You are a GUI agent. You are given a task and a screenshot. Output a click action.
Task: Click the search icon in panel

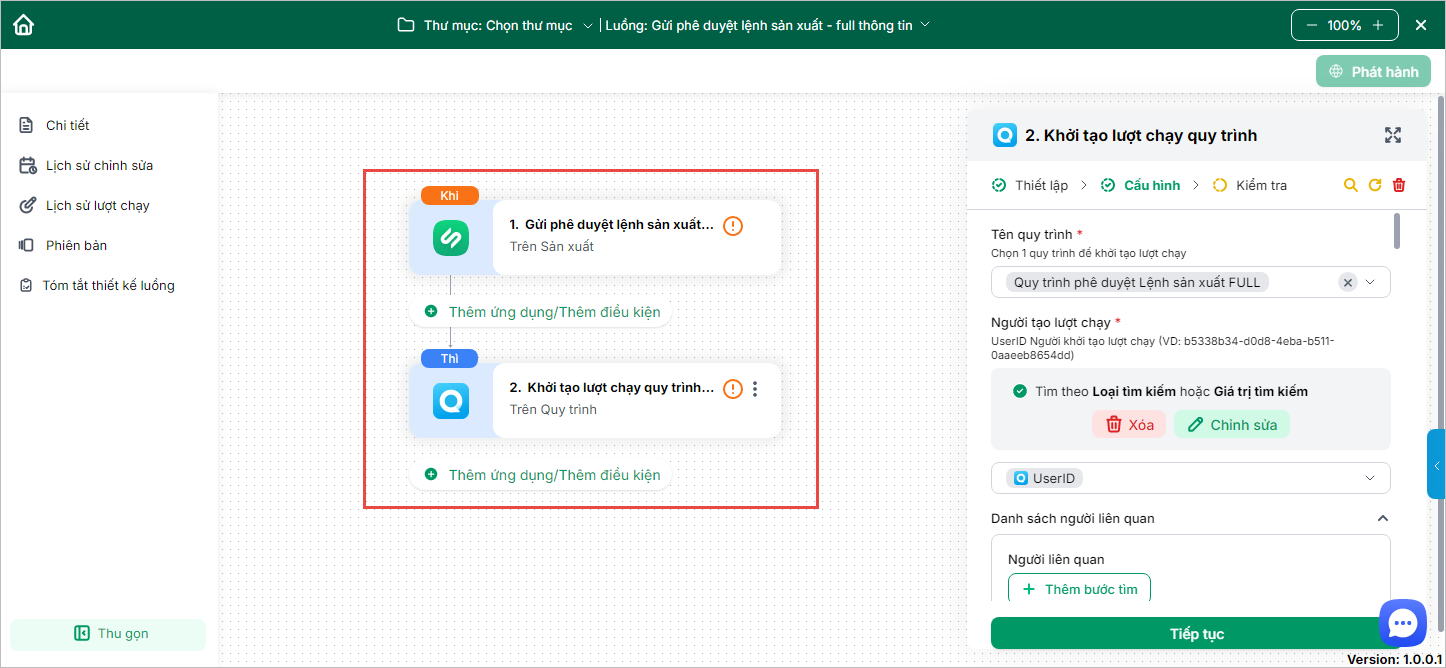pos(1351,185)
